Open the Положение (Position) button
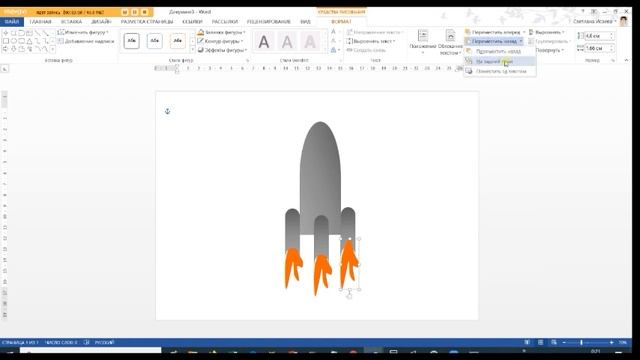Image resolution: width=640 pixels, height=360 pixels. click(x=423, y=42)
